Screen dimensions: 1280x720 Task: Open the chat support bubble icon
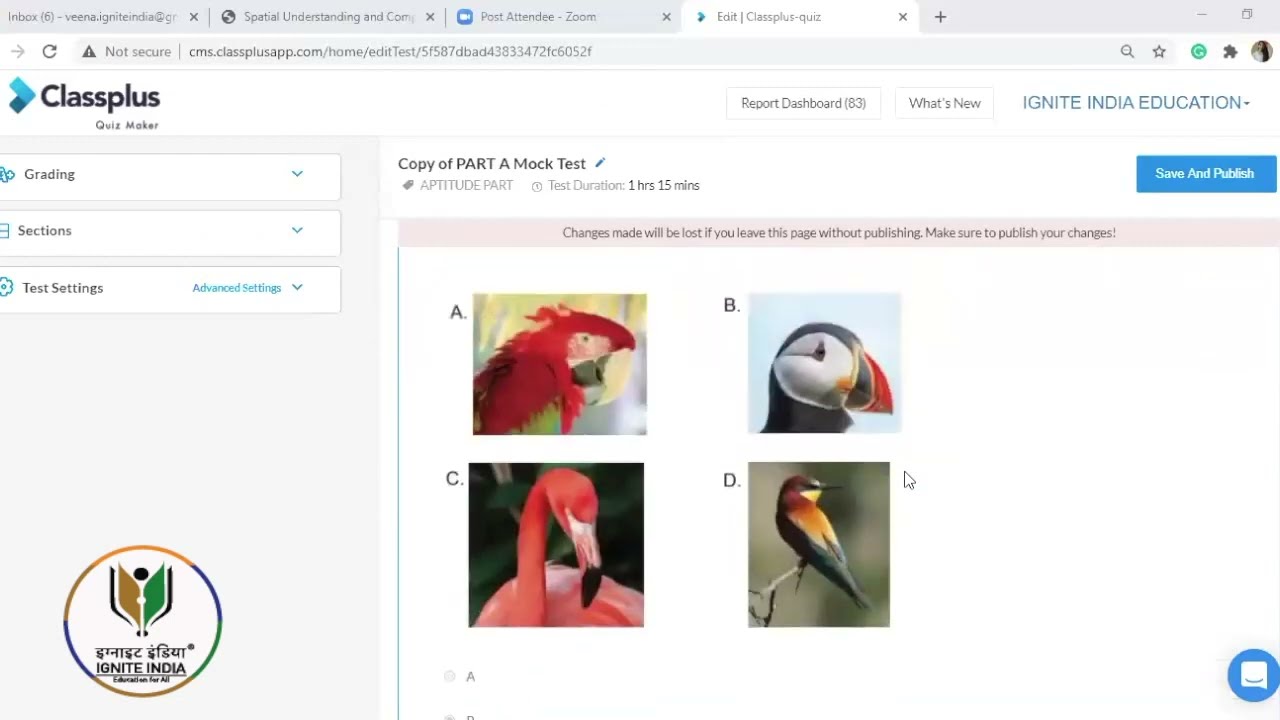(x=1253, y=675)
